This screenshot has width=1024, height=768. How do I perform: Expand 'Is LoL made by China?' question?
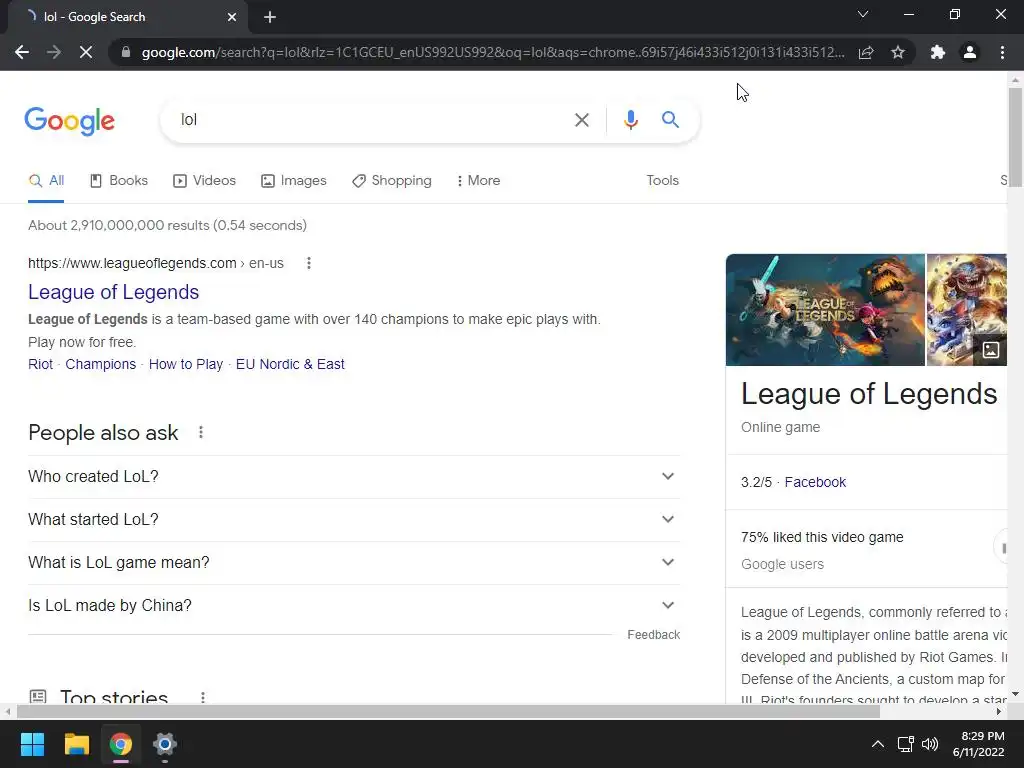pos(354,606)
